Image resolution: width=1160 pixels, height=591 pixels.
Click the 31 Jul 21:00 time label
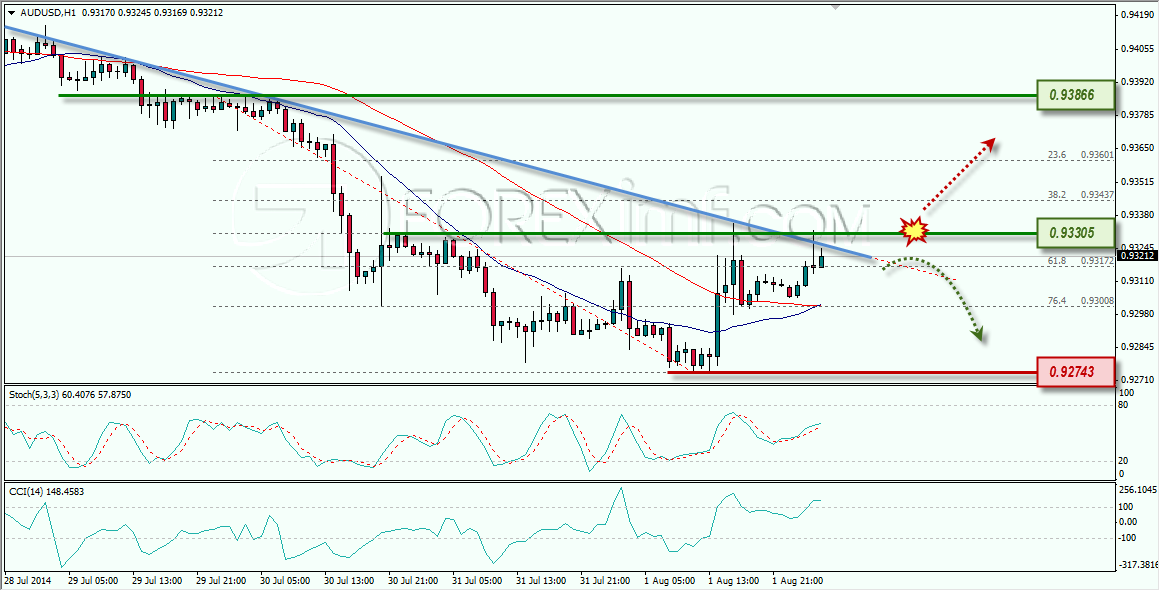[604, 581]
